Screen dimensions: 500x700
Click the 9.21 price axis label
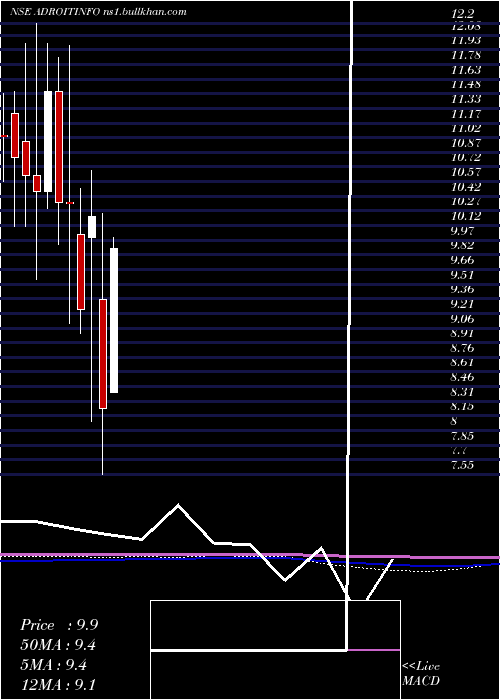pyautogui.click(x=462, y=304)
